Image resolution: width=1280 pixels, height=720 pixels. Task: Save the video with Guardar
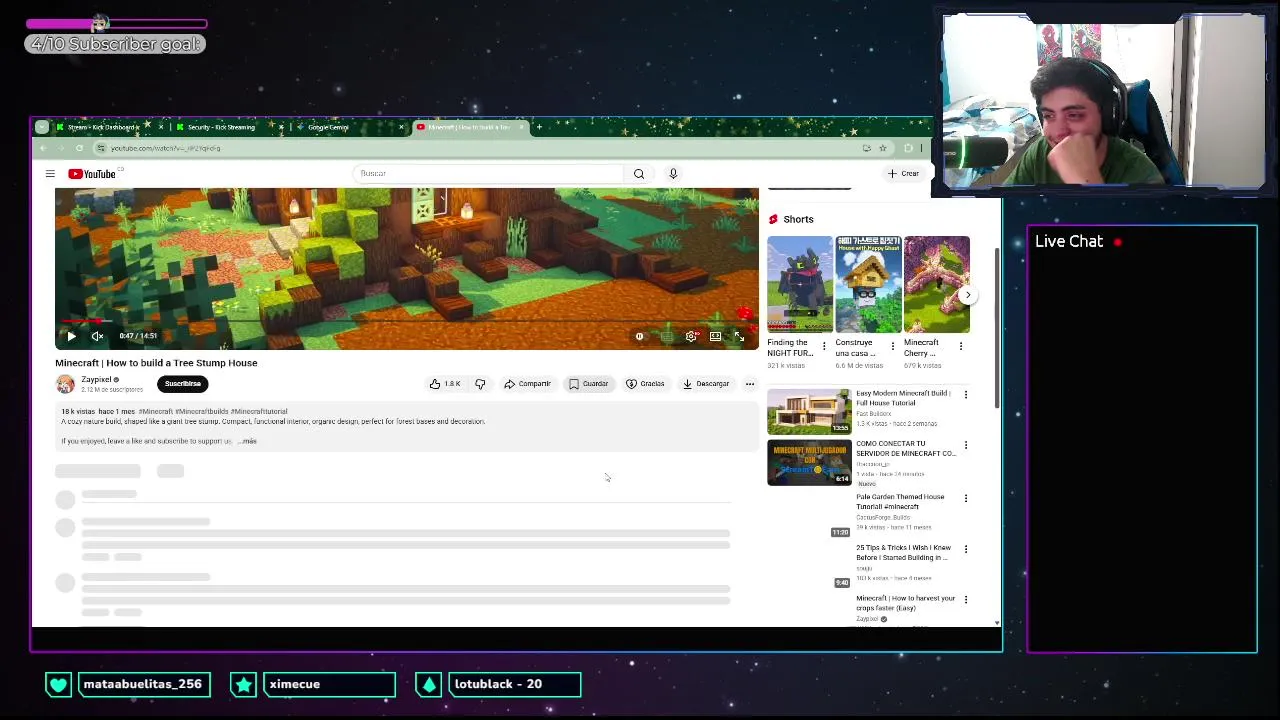click(589, 384)
